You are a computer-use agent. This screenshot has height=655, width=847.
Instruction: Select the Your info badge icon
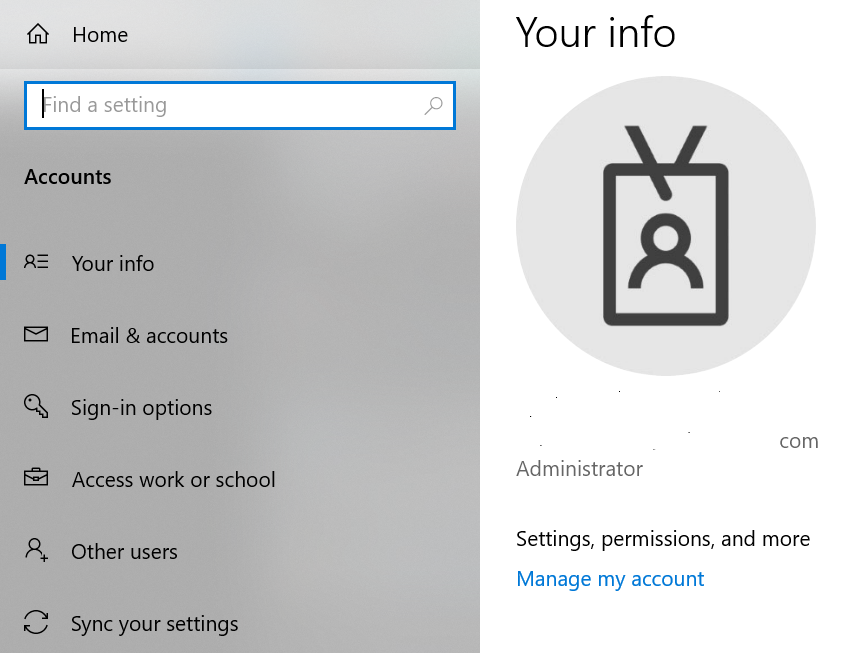pos(36,262)
